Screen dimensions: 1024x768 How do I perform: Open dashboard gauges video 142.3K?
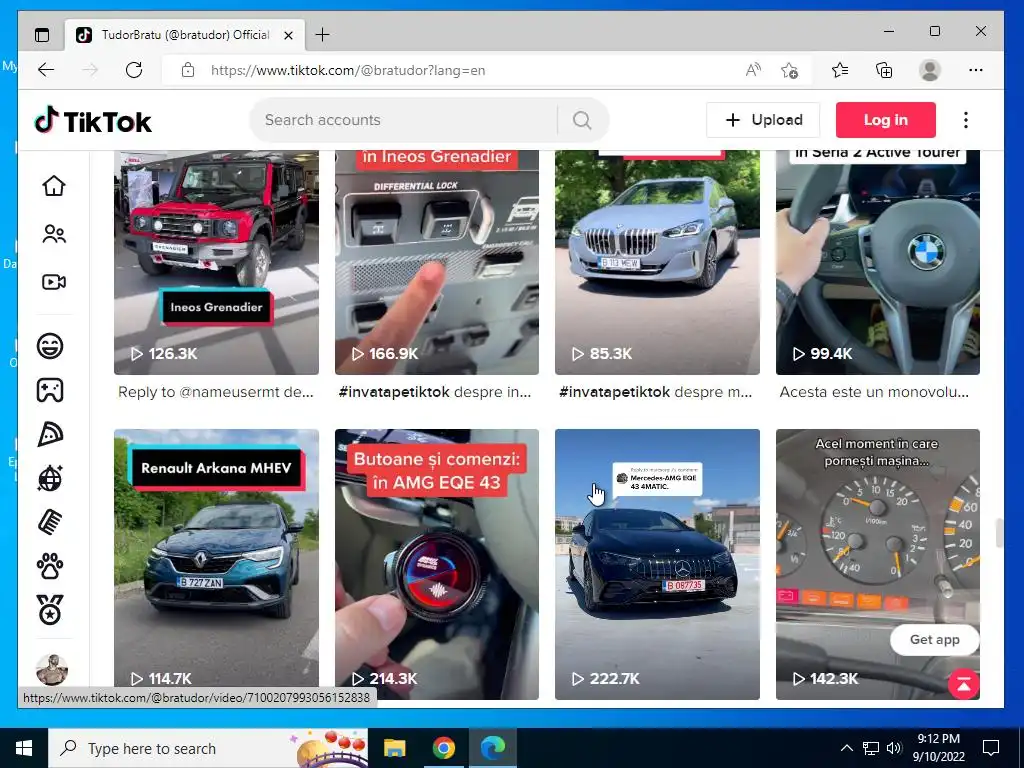coord(878,564)
